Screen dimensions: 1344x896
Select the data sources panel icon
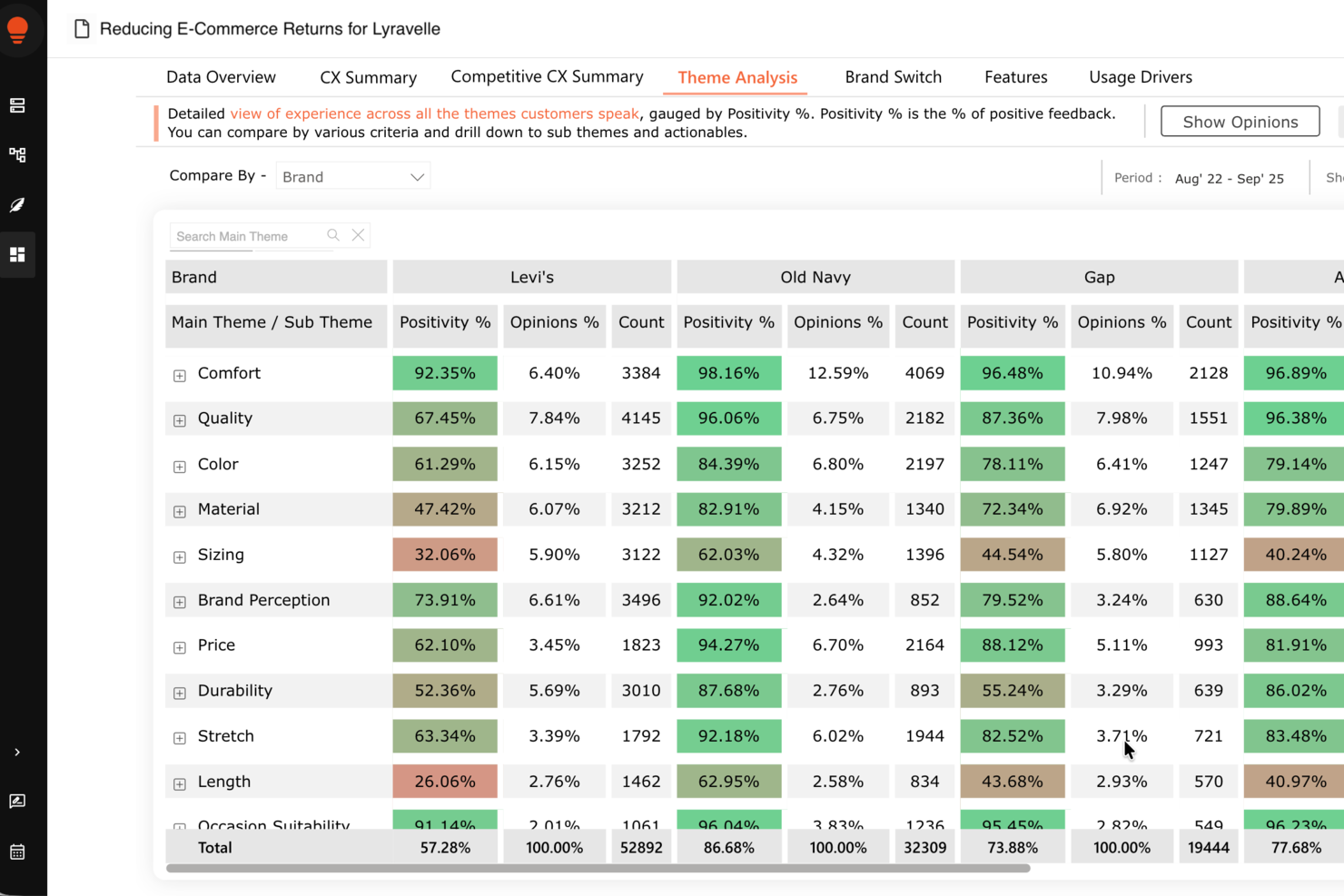coord(16,105)
